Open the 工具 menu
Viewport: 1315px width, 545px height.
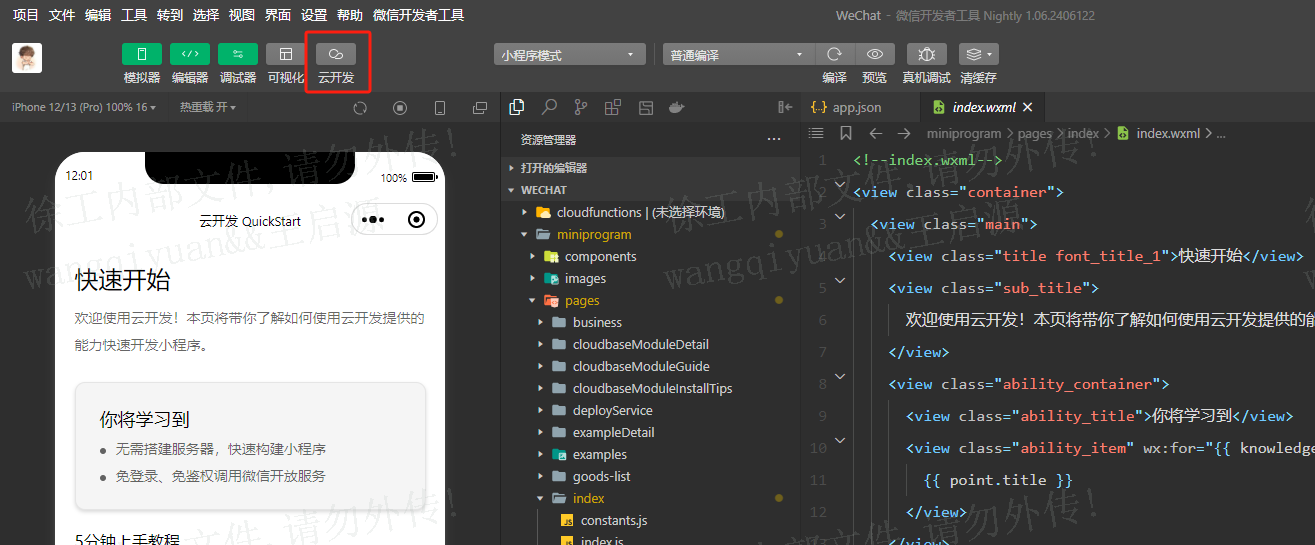tap(134, 15)
